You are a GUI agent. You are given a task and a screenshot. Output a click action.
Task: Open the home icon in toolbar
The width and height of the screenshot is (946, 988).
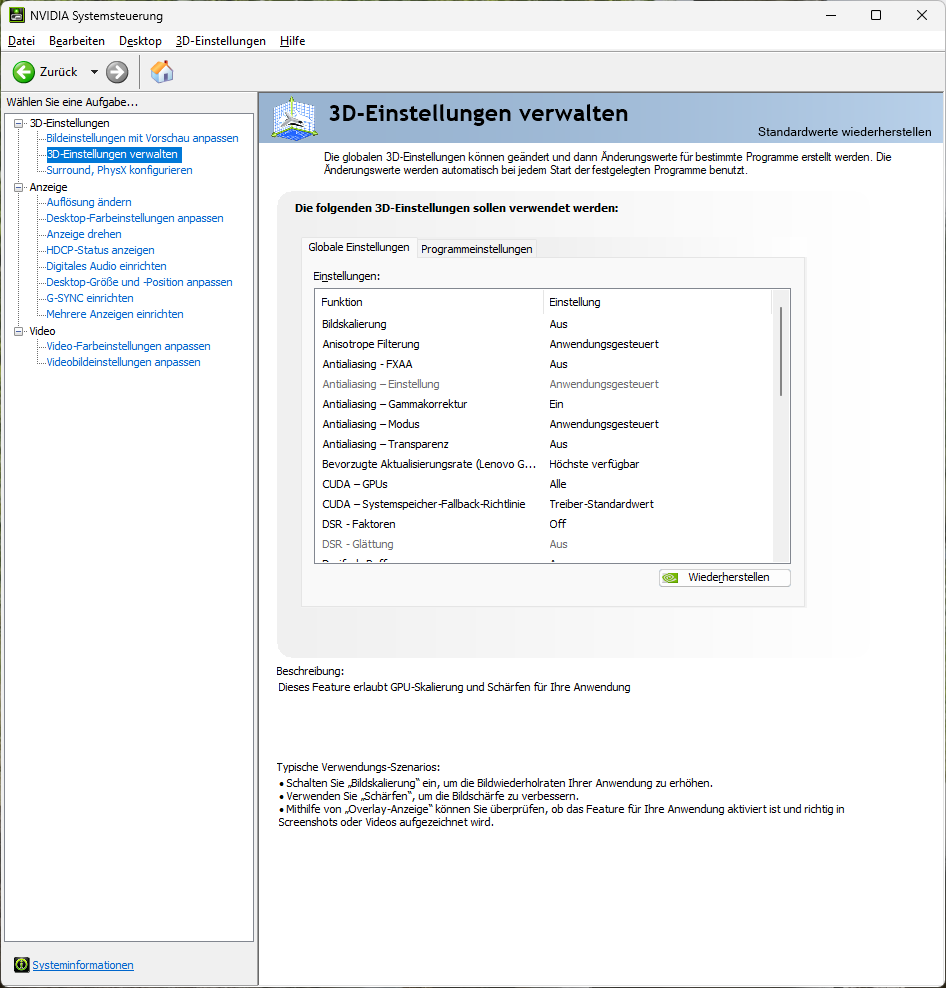162,72
